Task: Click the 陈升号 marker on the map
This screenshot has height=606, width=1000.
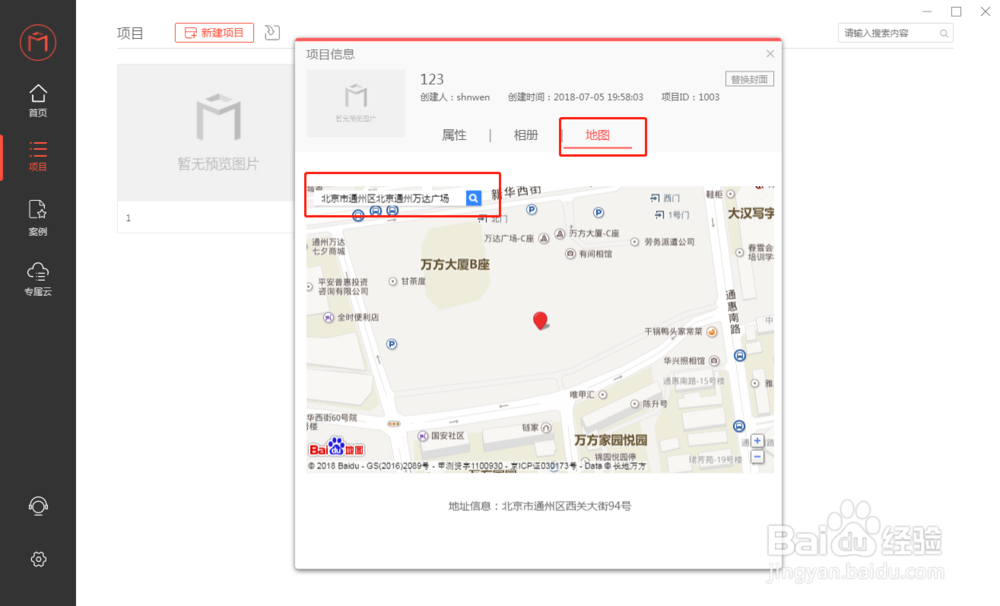Action: click(635, 404)
